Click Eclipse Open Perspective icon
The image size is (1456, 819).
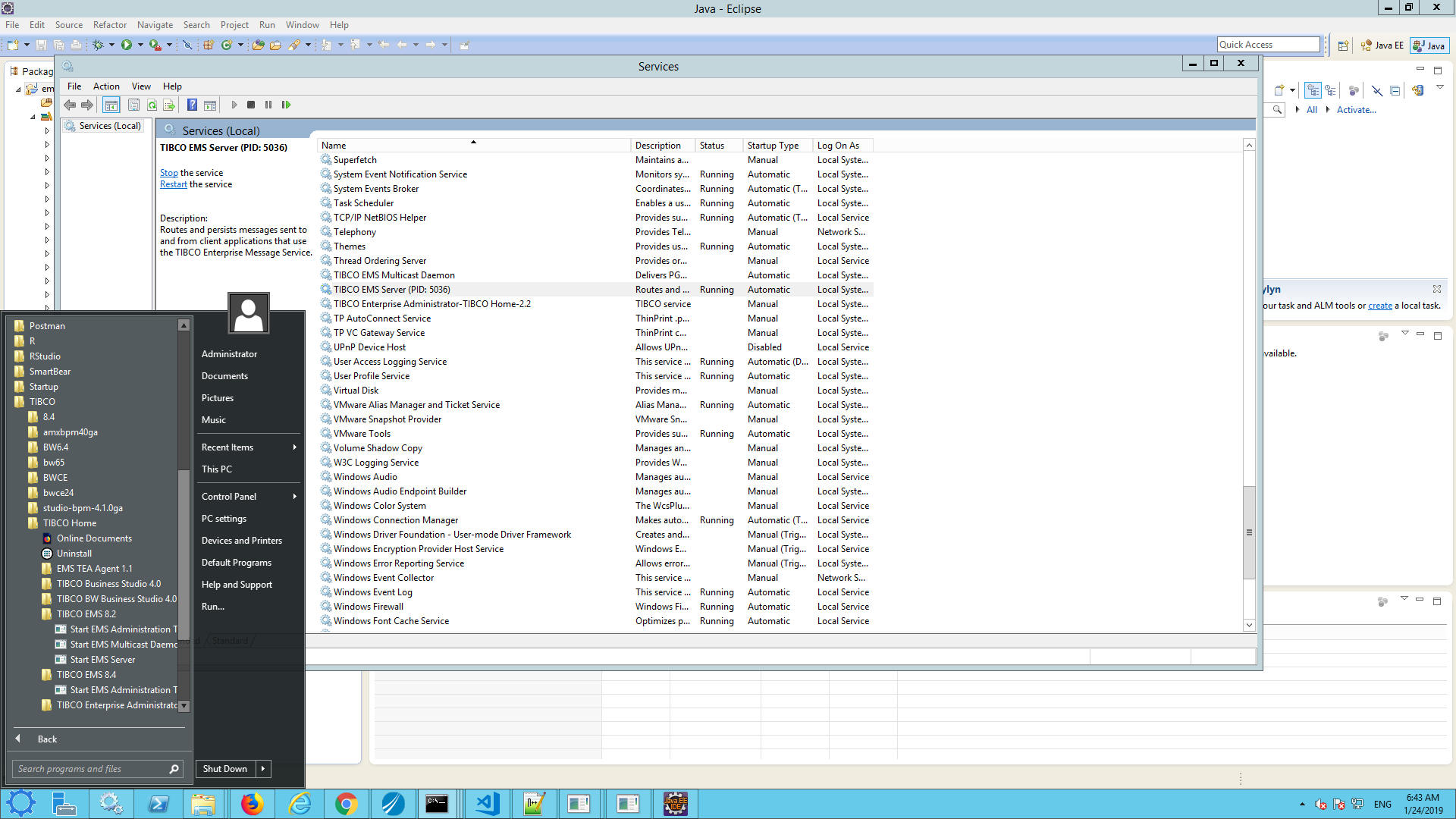coord(1343,45)
